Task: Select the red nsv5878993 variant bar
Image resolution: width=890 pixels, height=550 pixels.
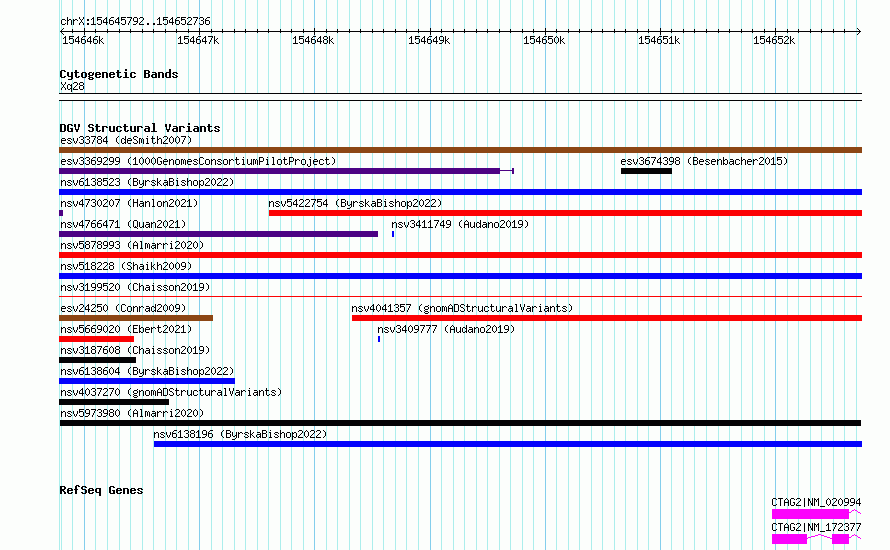Action: coord(460,255)
